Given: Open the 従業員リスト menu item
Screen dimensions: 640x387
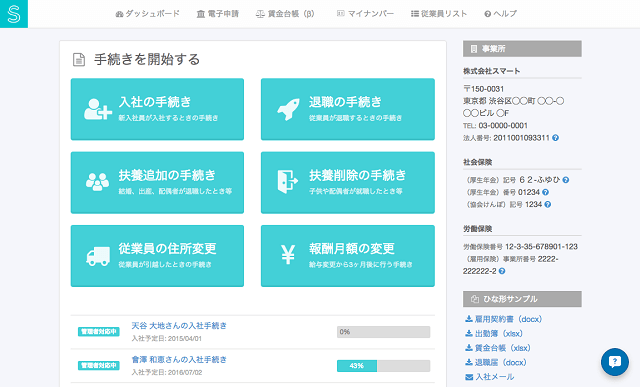Looking at the screenshot, I should pos(439,14).
